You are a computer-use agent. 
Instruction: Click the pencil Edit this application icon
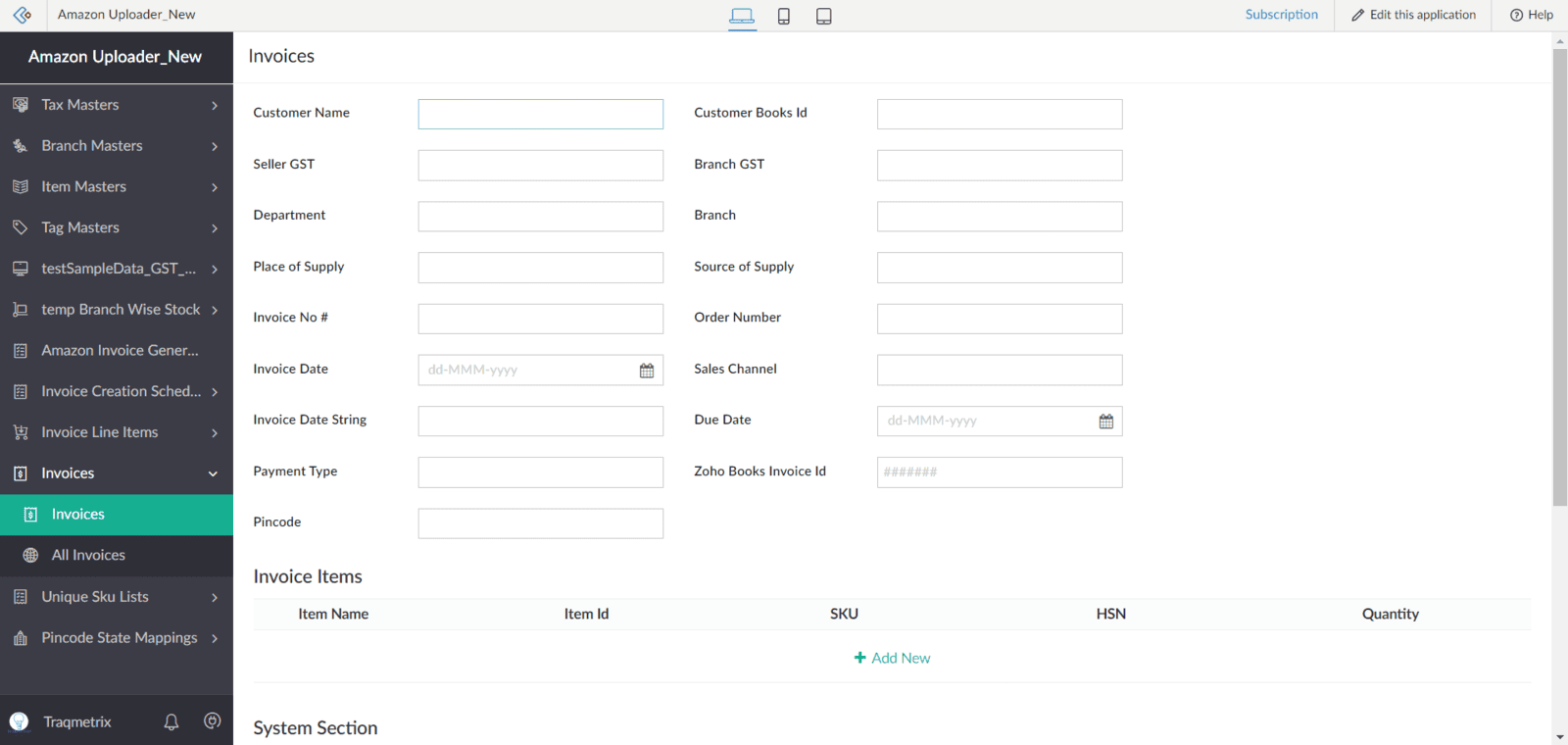click(1357, 15)
